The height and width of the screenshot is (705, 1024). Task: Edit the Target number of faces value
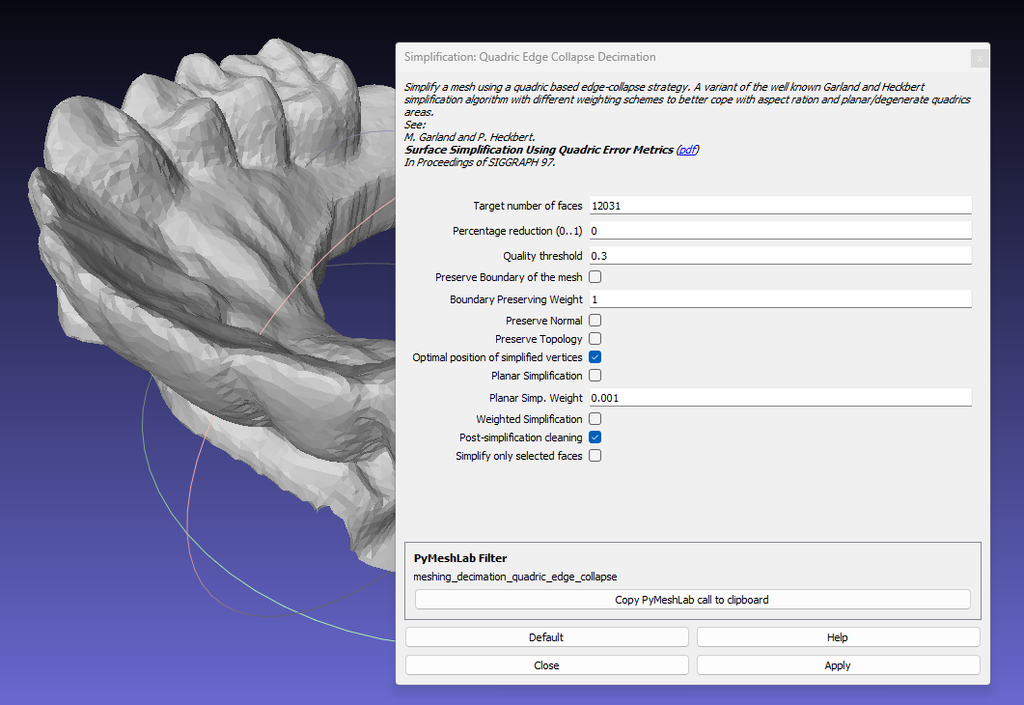pos(780,205)
